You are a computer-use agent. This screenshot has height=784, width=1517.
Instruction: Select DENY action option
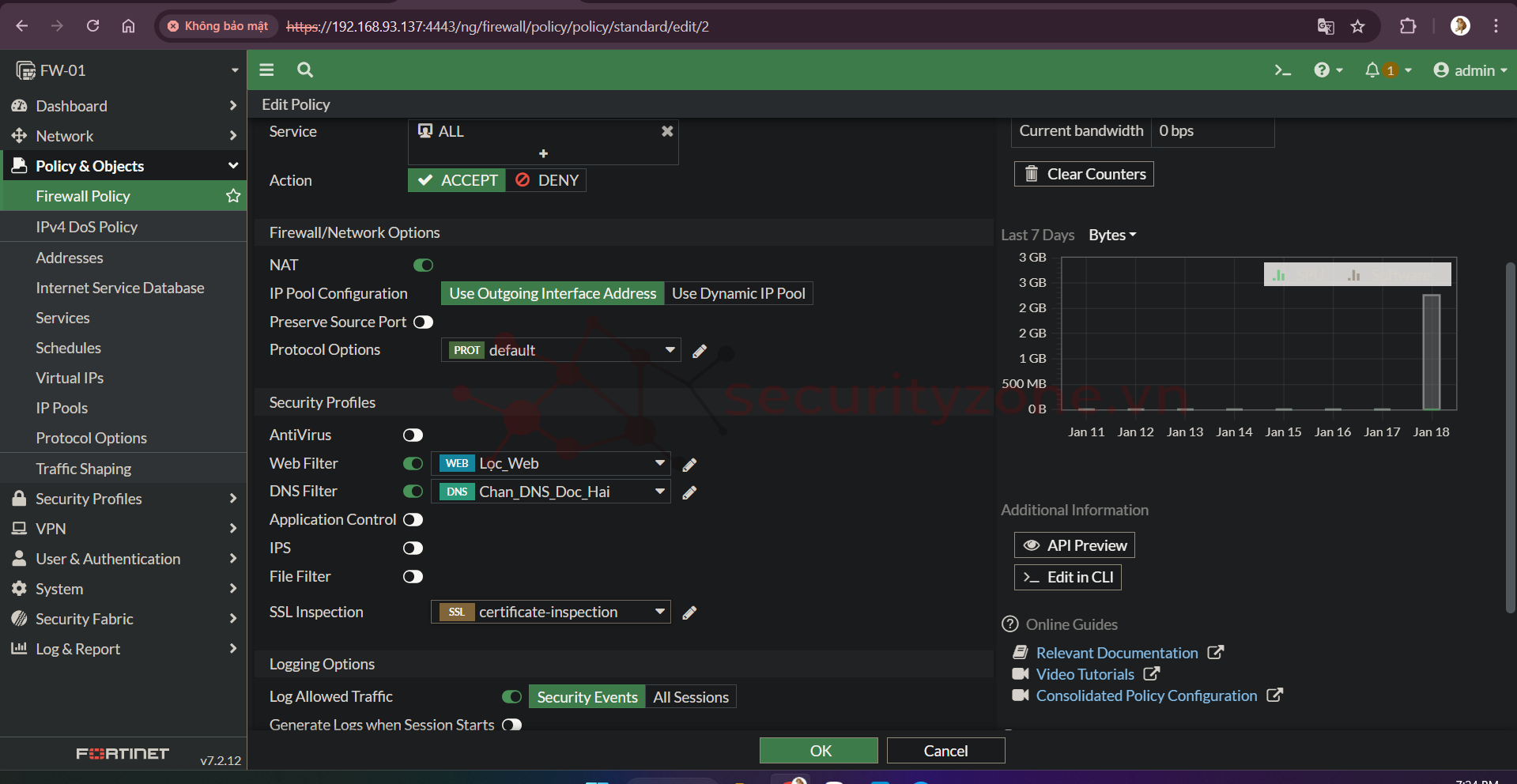pos(547,180)
